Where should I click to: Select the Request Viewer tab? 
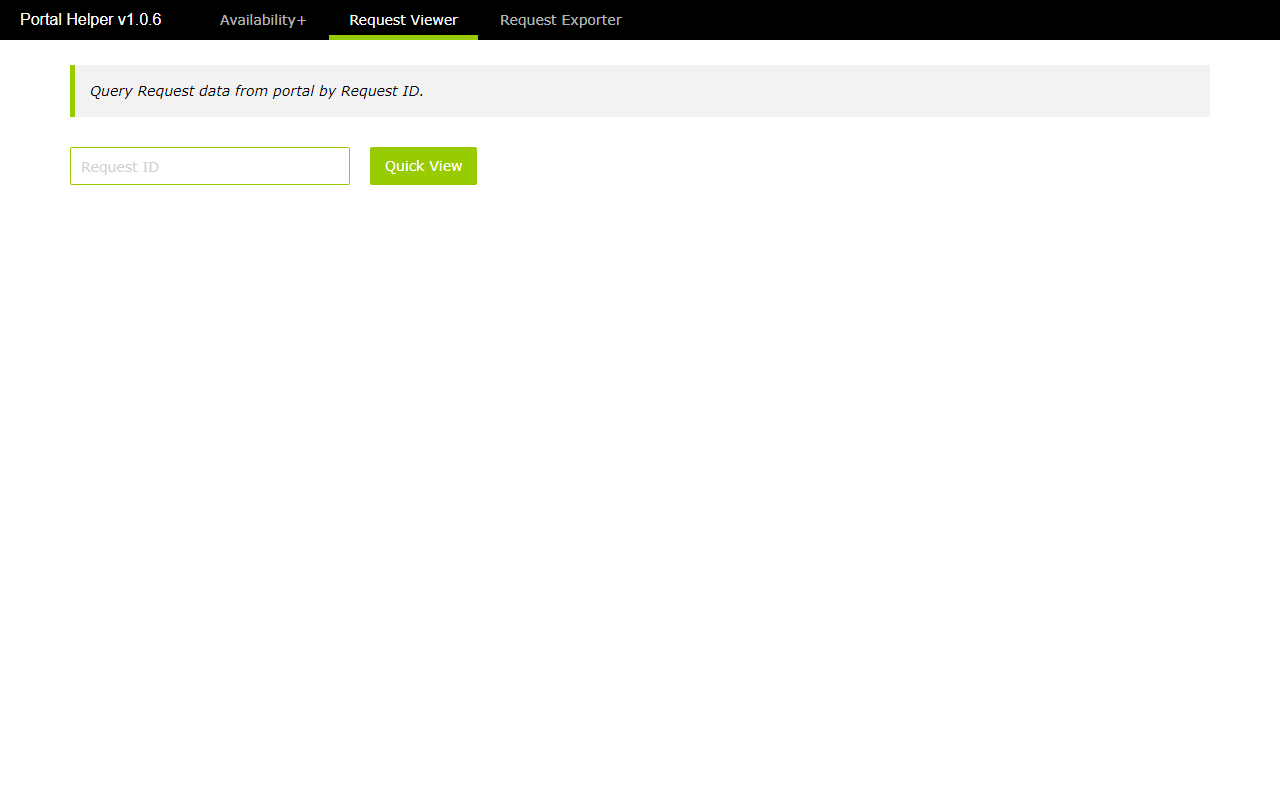(x=403, y=20)
